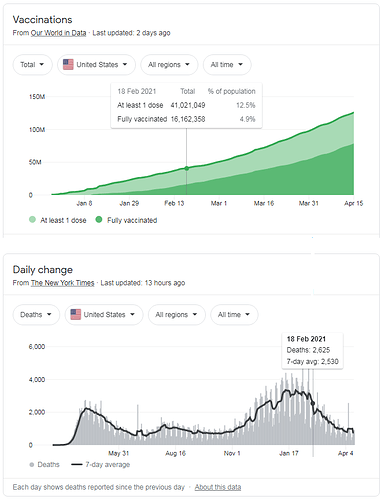Click the black 7-day average legend line
381x500 pixels.
click(x=77, y=465)
